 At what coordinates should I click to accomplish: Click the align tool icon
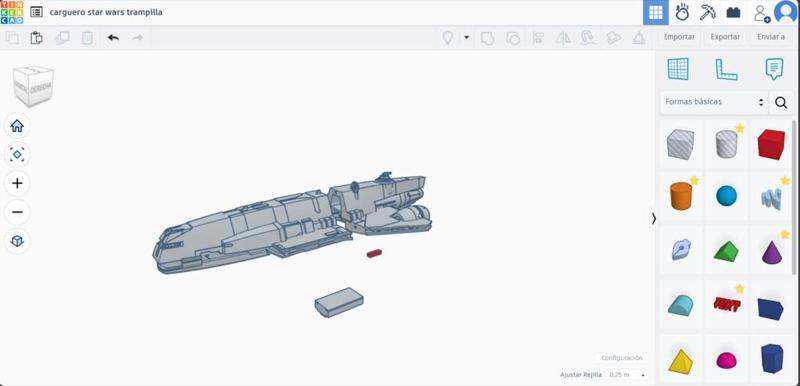coord(538,38)
